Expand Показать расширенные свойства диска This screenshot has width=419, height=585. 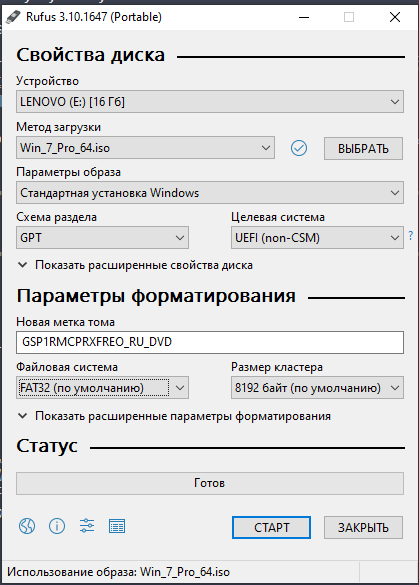(x=135, y=265)
